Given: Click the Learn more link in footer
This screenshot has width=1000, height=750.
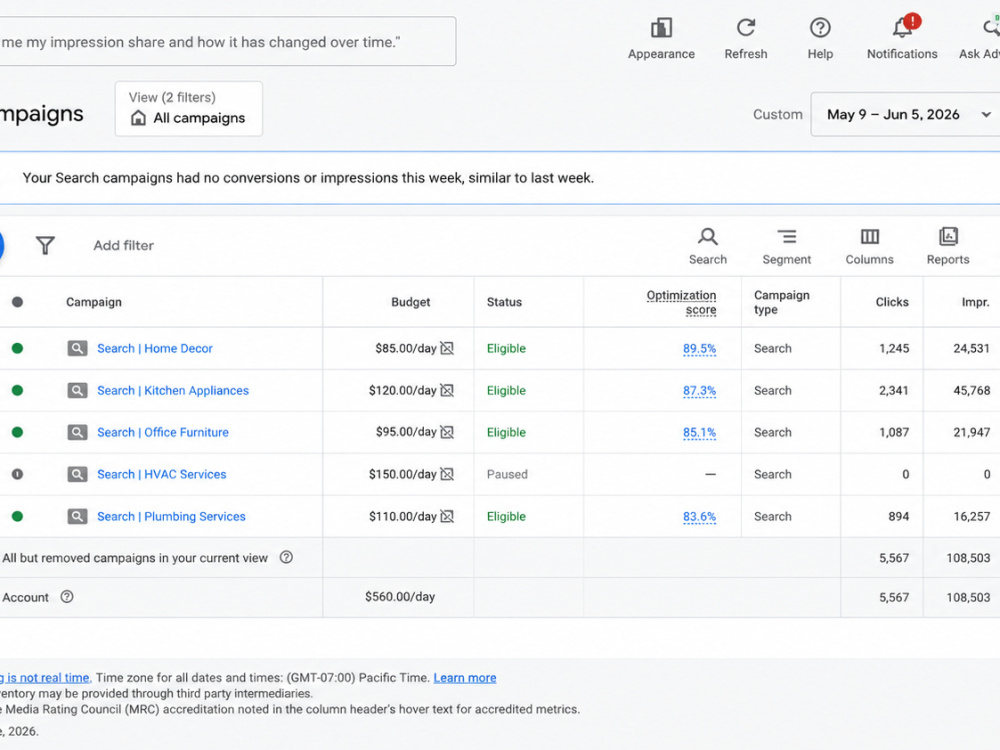Looking at the screenshot, I should tap(465, 677).
